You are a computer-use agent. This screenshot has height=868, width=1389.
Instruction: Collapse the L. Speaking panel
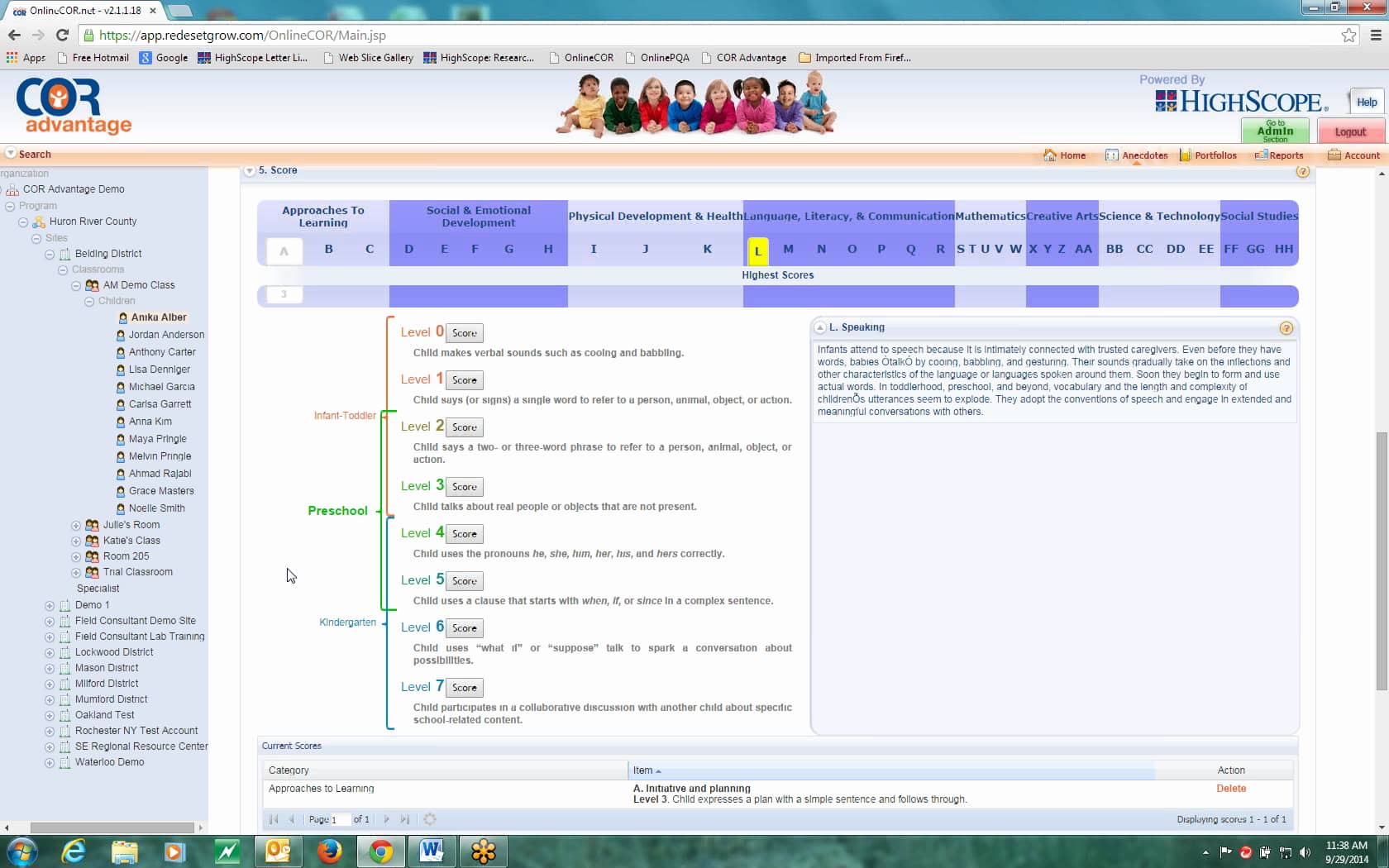point(819,326)
